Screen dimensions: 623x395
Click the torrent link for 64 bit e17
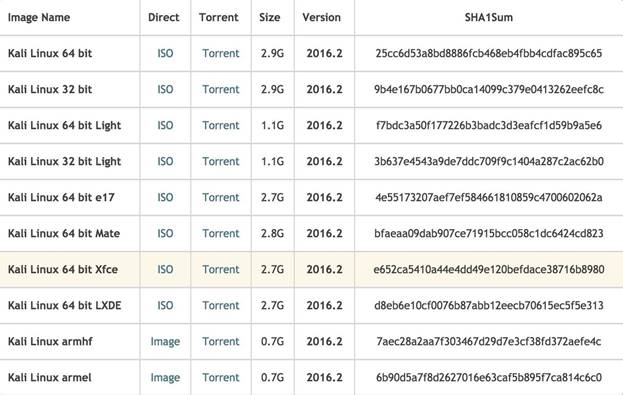click(221, 198)
